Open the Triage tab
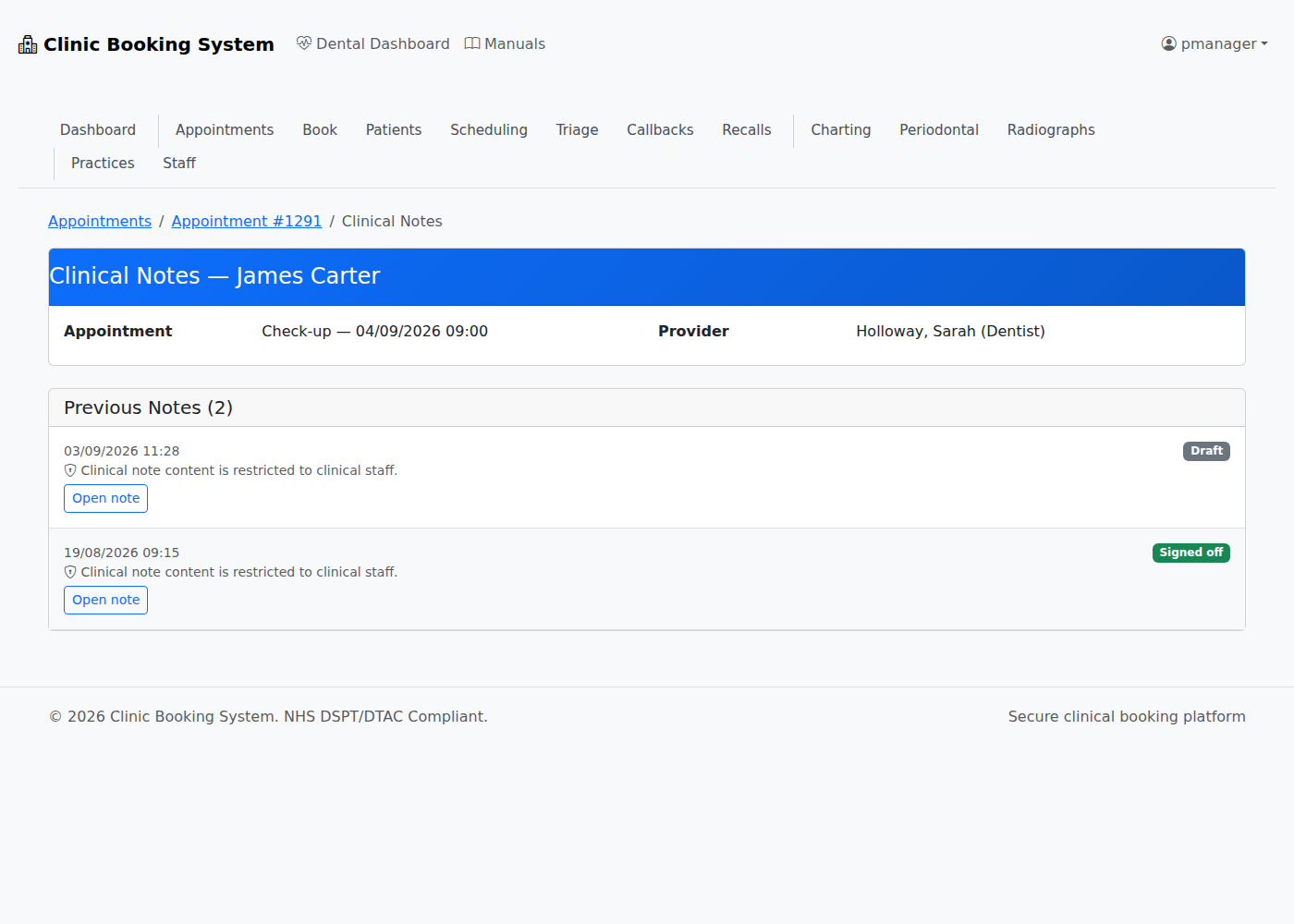 (577, 129)
